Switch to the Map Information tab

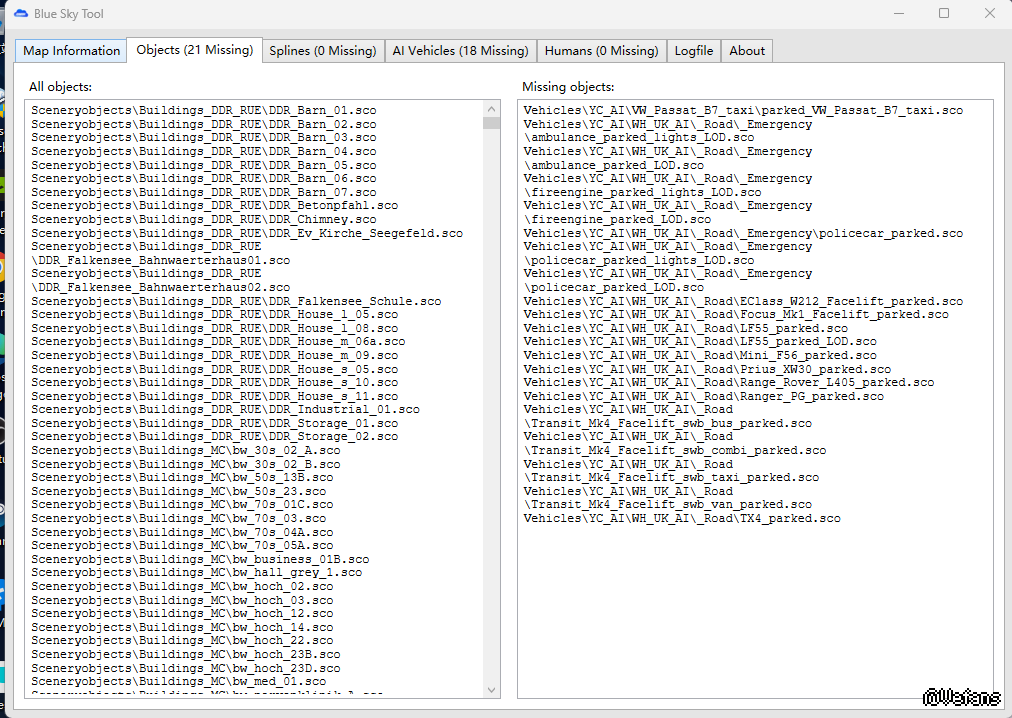click(x=71, y=51)
